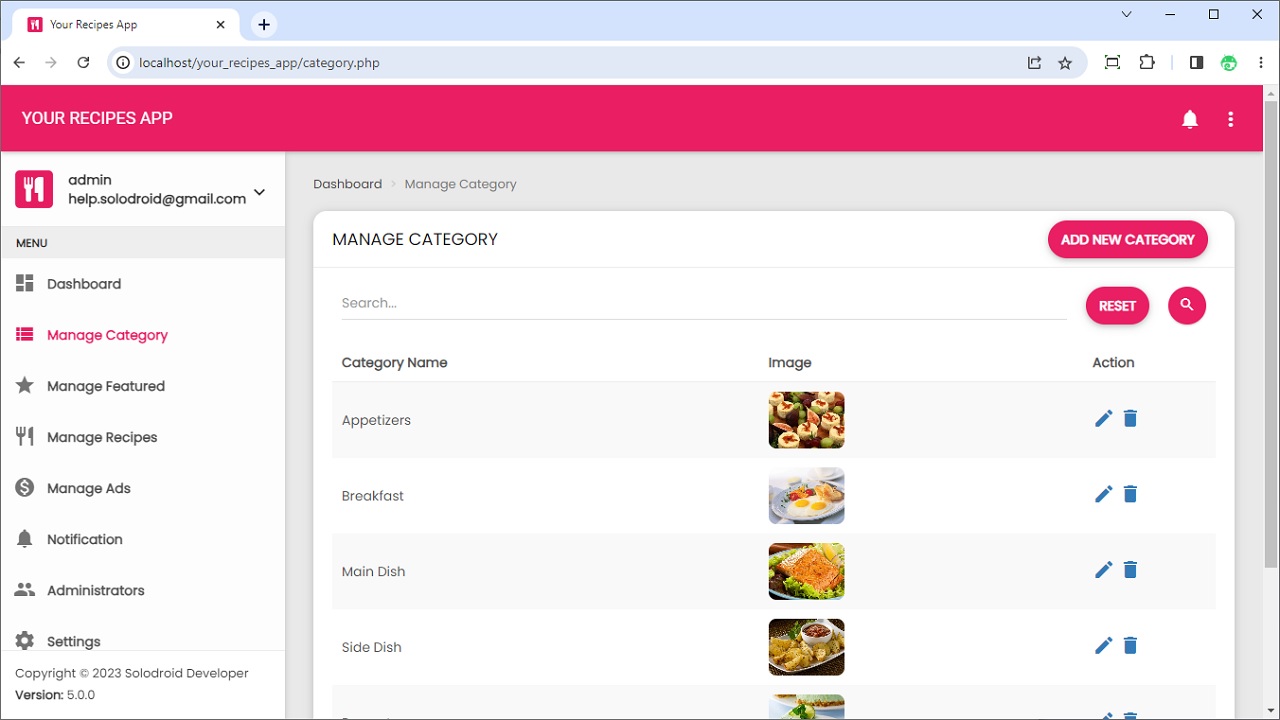Click the Notification bell icon in sidebar
1280x720 pixels.
click(x=25, y=539)
